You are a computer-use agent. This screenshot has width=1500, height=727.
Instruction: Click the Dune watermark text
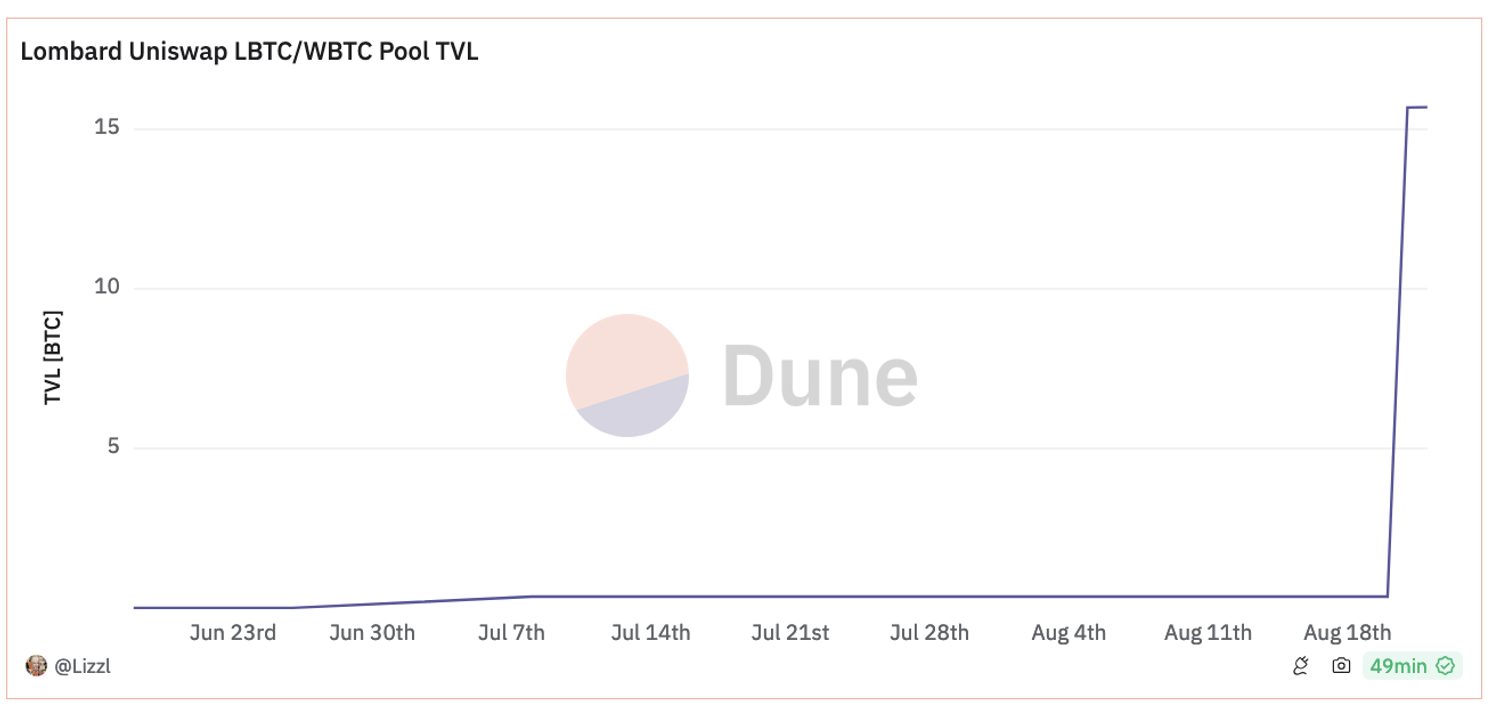coord(819,375)
